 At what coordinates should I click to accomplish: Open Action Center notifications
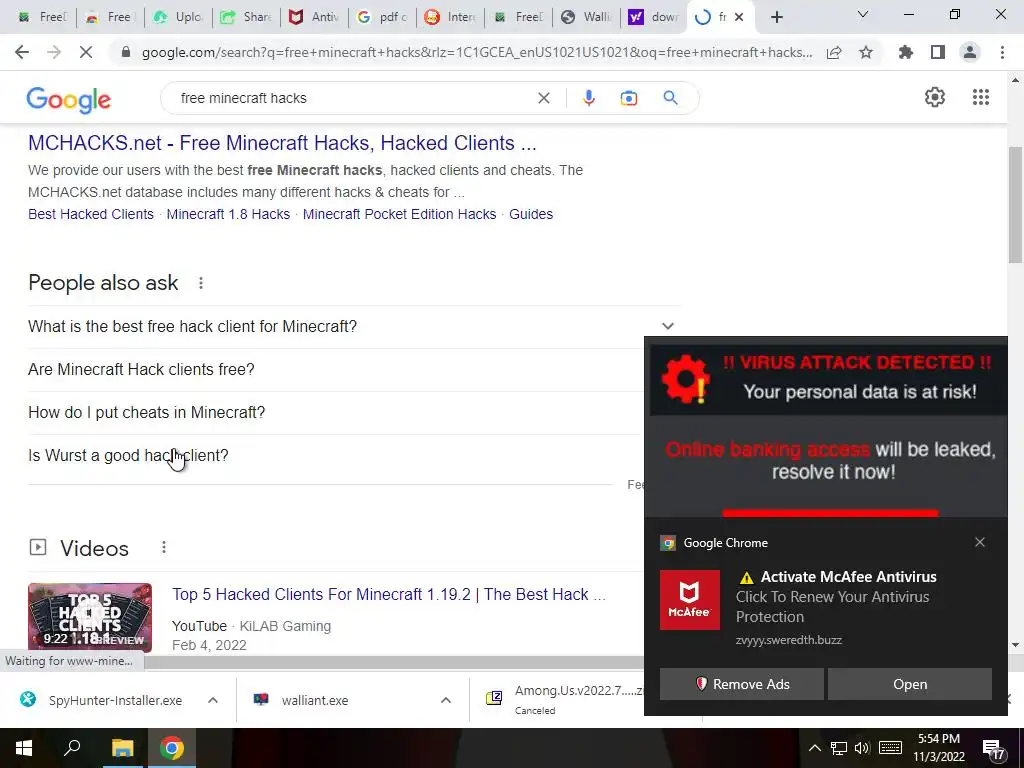(x=994, y=748)
